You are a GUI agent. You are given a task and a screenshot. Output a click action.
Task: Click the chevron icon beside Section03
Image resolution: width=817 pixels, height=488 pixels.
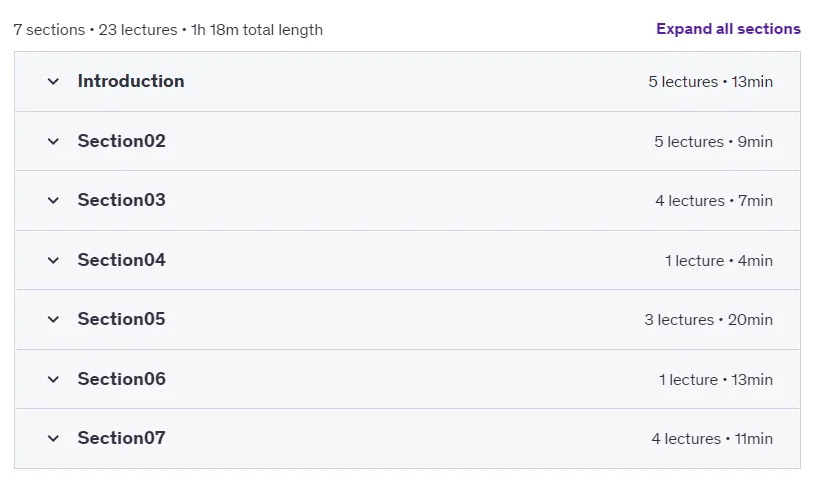[53, 201]
